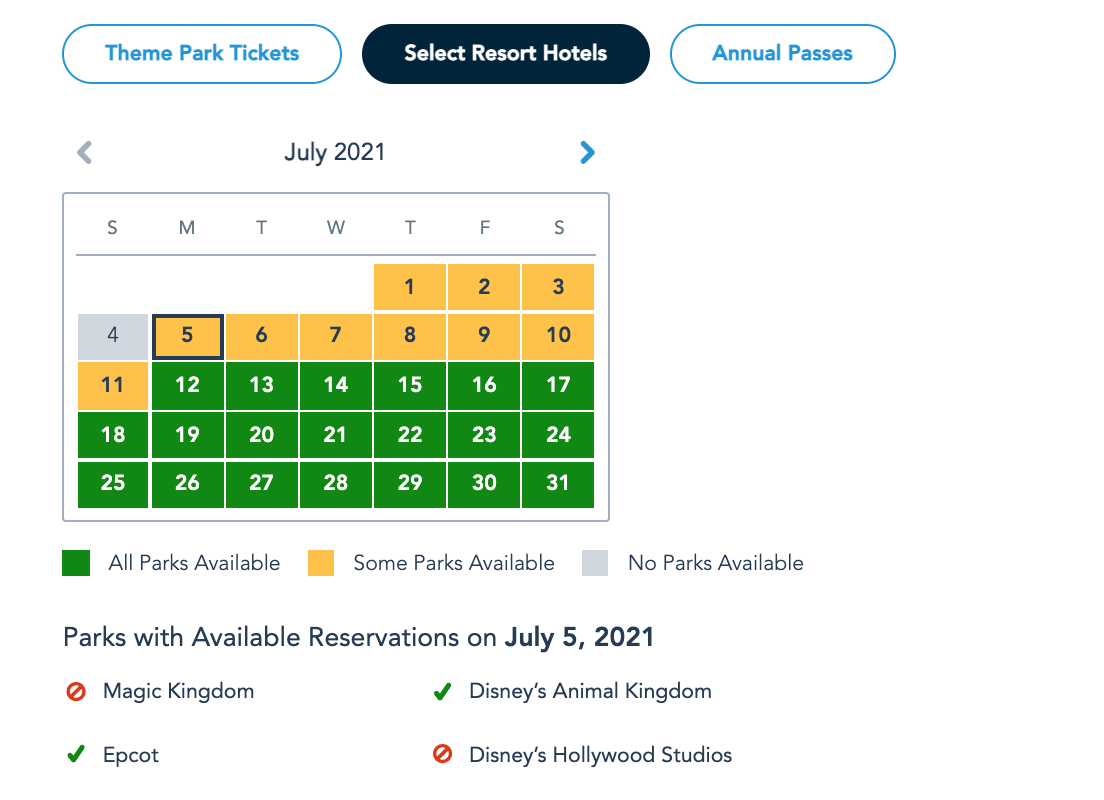
Task: Click the green All Parks Available swatch
Action: [76, 563]
